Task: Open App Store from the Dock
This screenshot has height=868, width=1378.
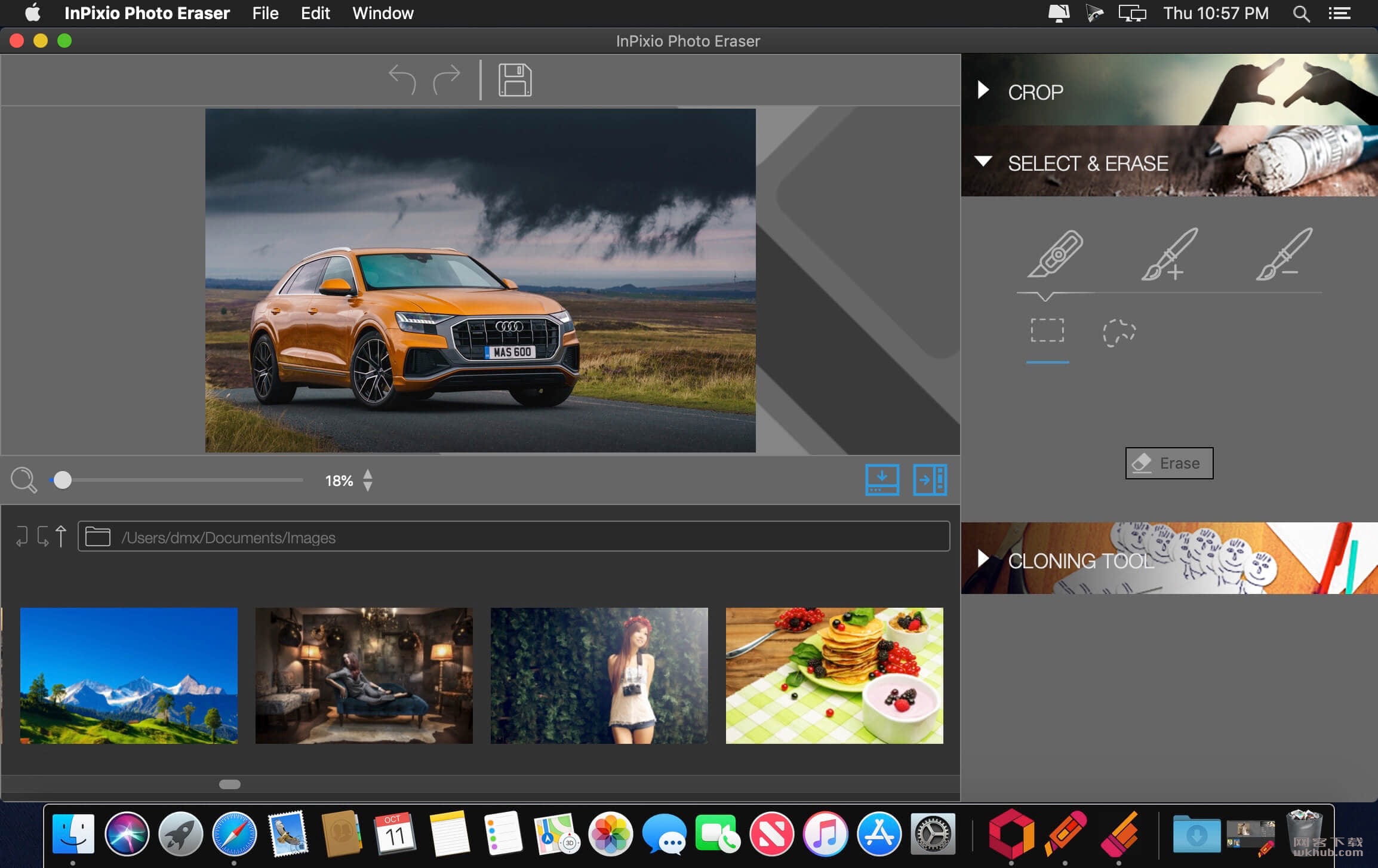Action: [x=879, y=834]
